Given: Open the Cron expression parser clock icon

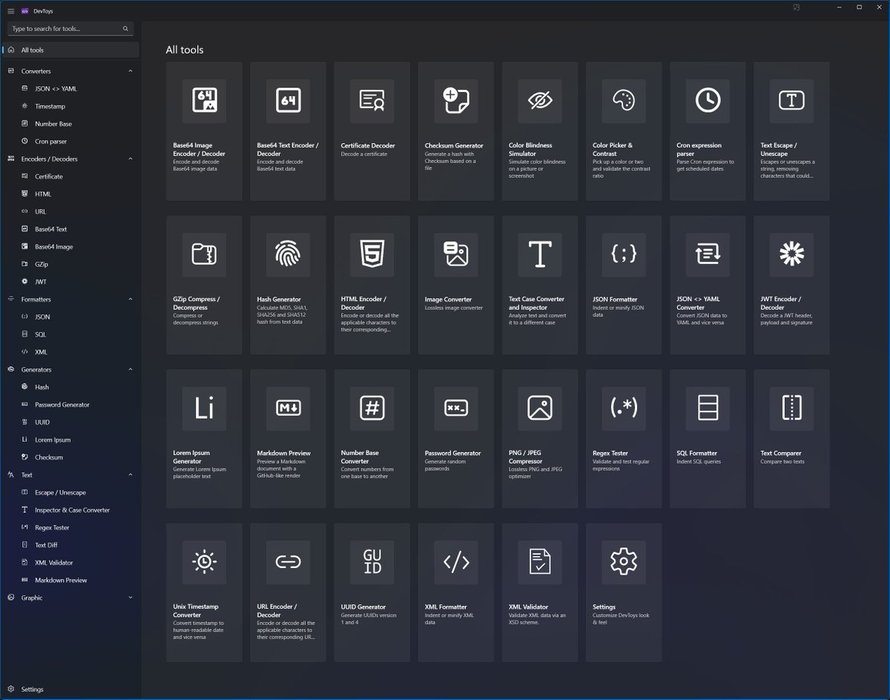Looking at the screenshot, I should coord(707,100).
